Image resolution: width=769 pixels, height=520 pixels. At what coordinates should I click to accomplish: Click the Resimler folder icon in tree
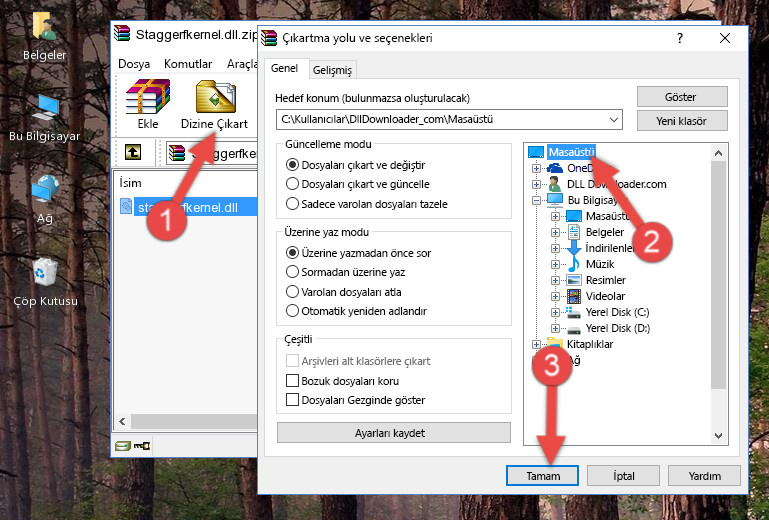[x=574, y=280]
